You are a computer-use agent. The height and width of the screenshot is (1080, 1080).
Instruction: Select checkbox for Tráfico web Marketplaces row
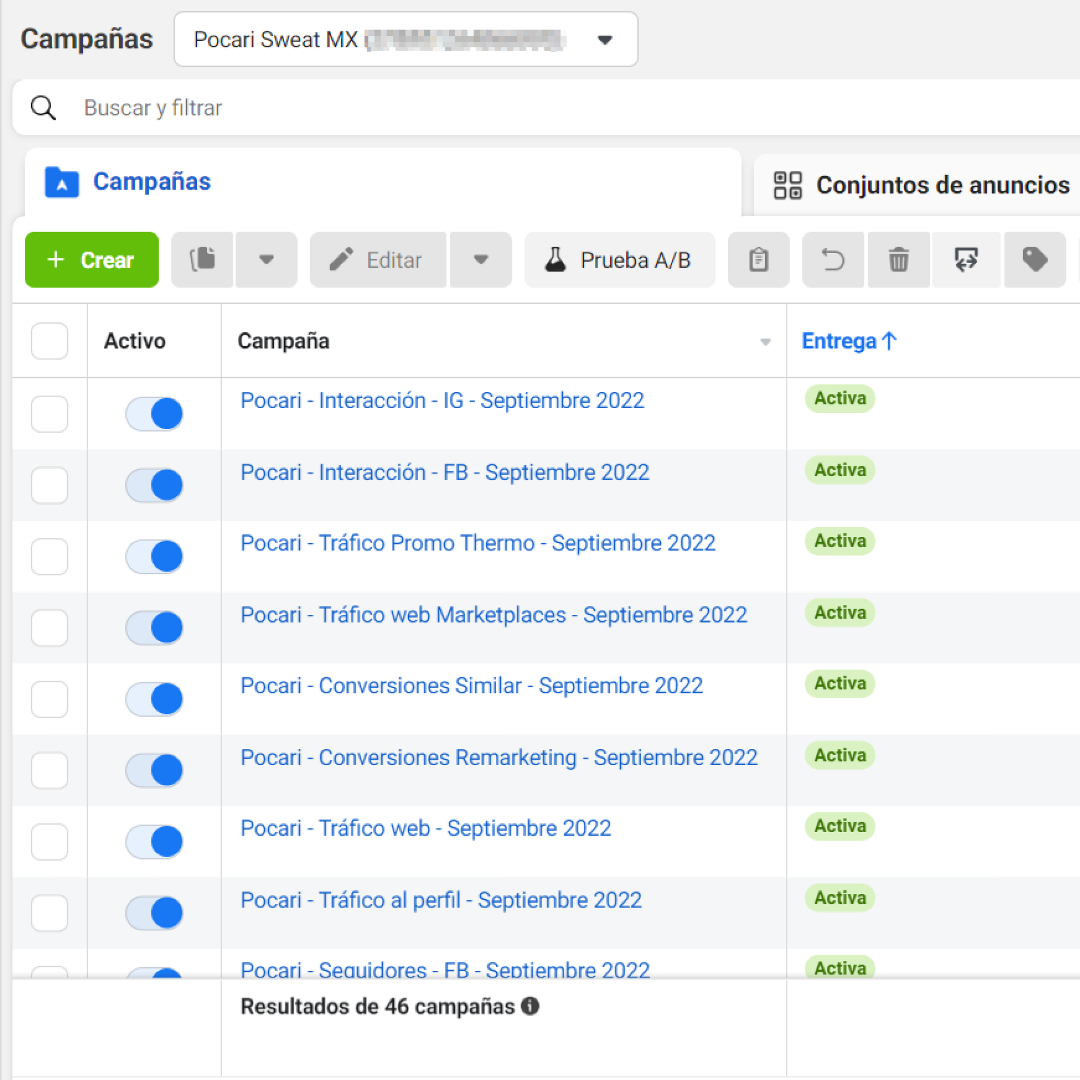pos(50,627)
